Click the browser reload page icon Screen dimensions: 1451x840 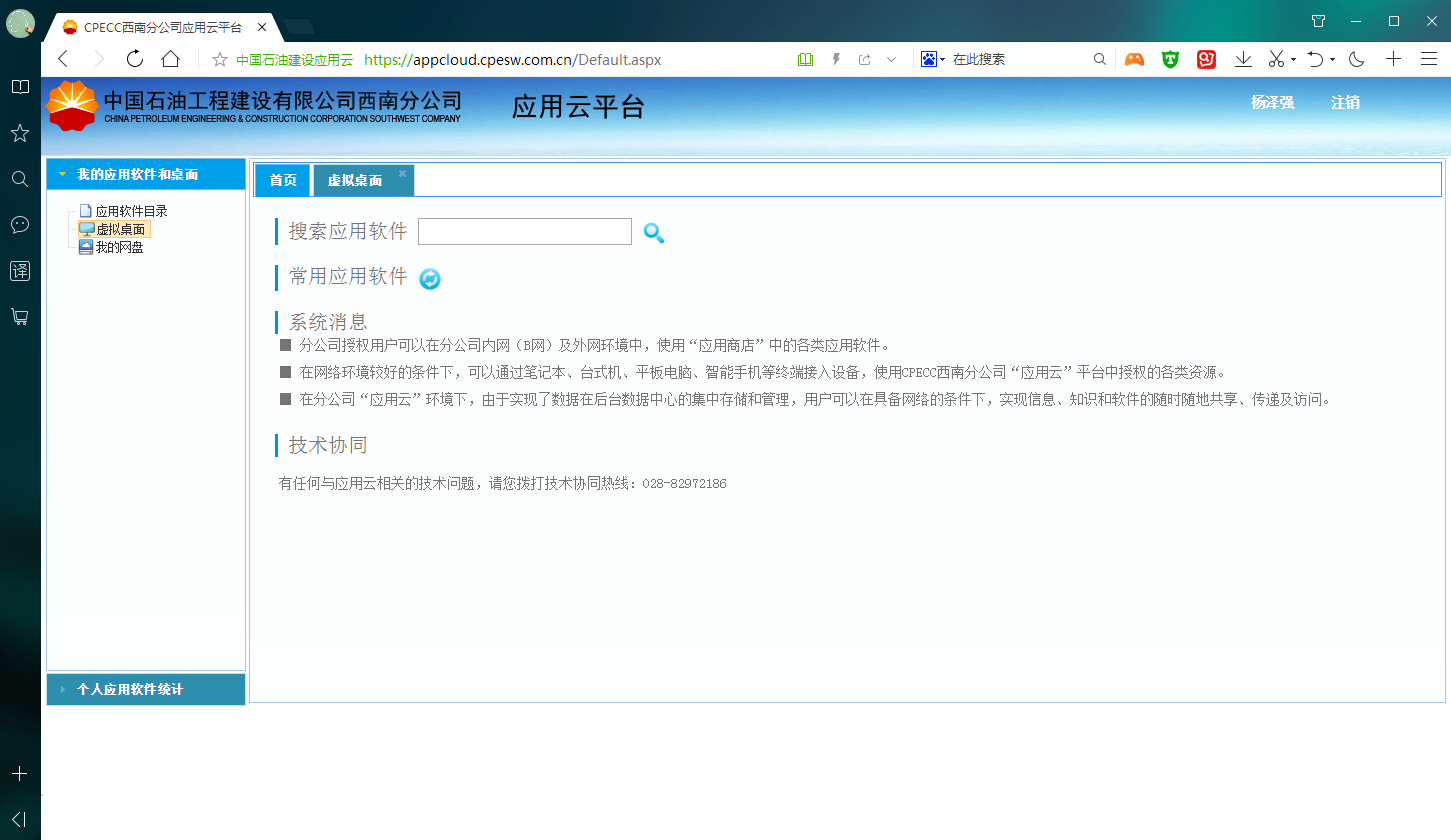(135, 59)
